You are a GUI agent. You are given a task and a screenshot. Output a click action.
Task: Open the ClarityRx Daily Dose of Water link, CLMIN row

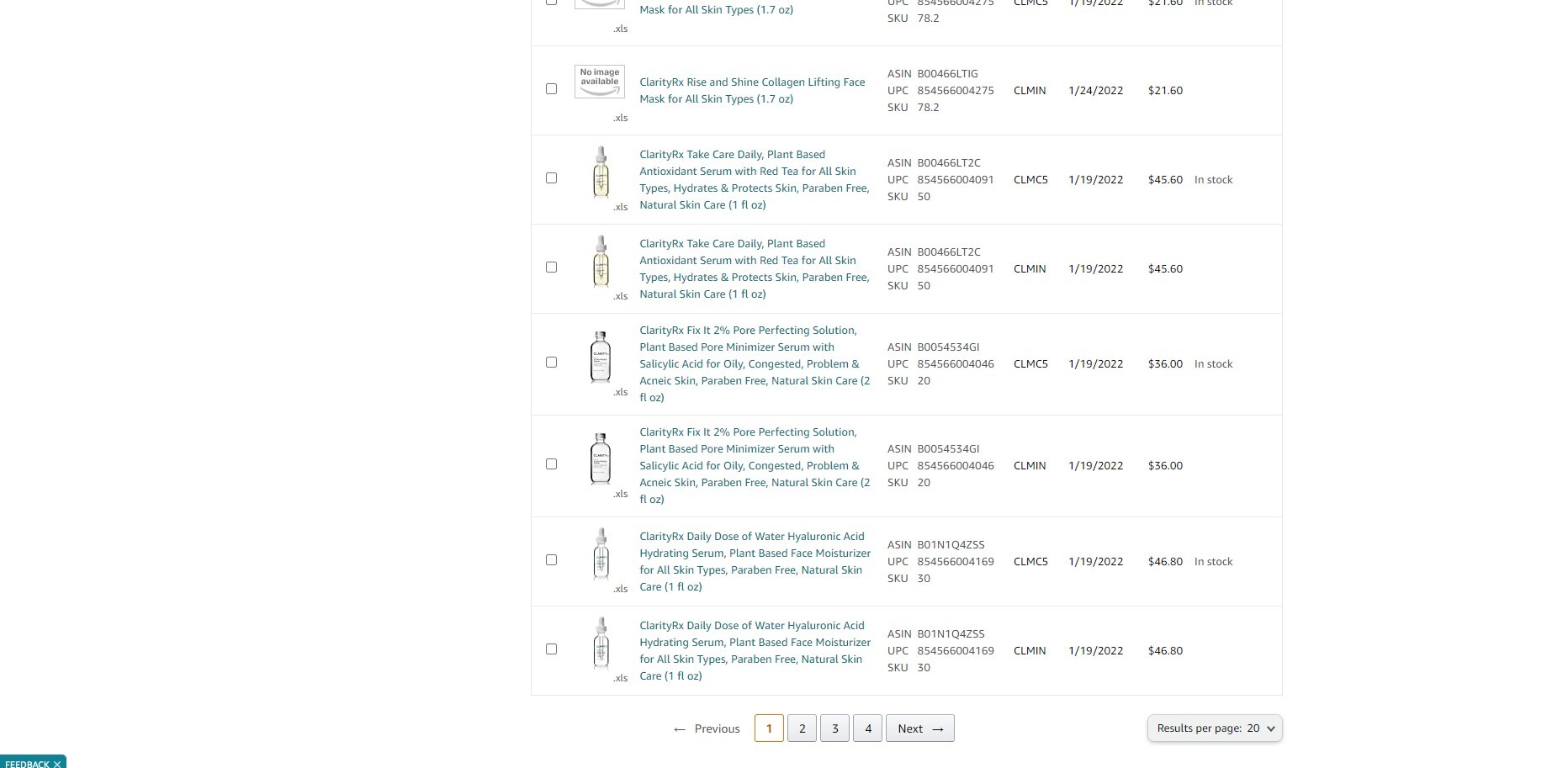(755, 650)
